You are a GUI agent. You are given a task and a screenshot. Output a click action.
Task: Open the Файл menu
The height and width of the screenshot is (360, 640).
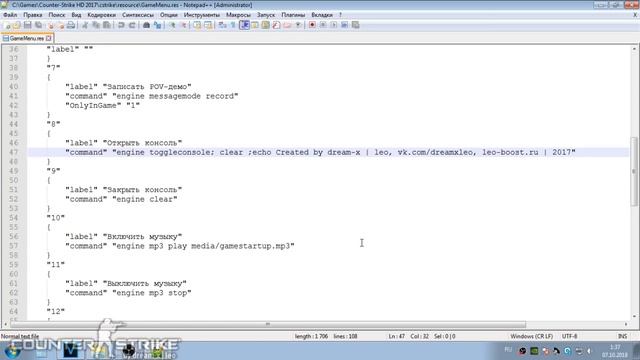pyautogui.click(x=10, y=15)
